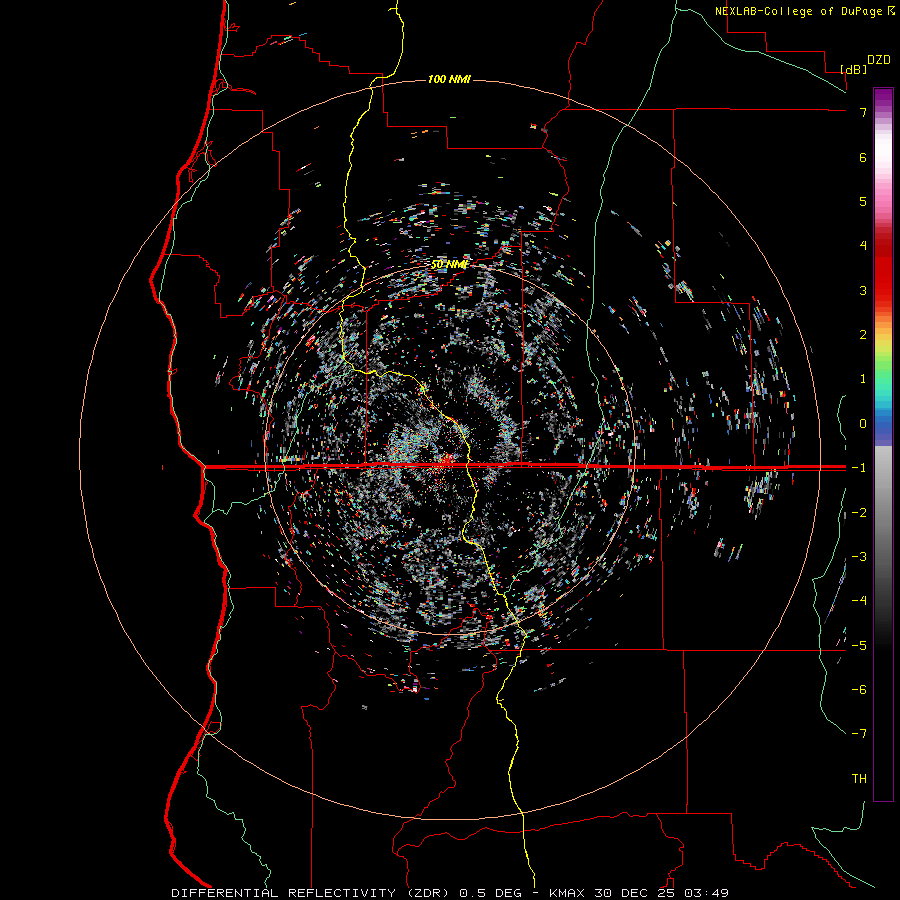This screenshot has height=900, width=900.
Task: Click the 6 value on color scale
Action: click(863, 157)
